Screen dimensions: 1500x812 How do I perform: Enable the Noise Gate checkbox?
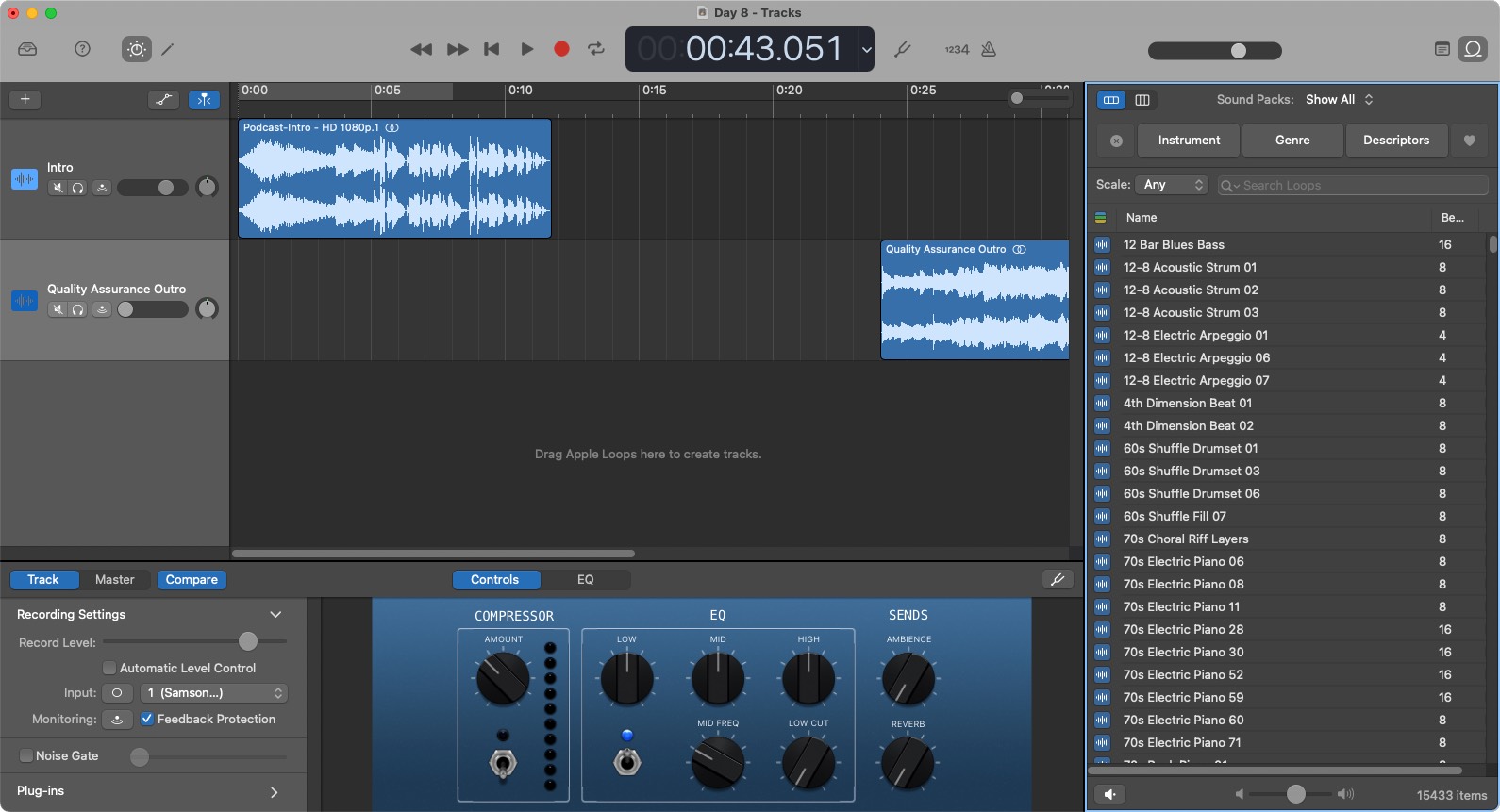click(x=26, y=755)
